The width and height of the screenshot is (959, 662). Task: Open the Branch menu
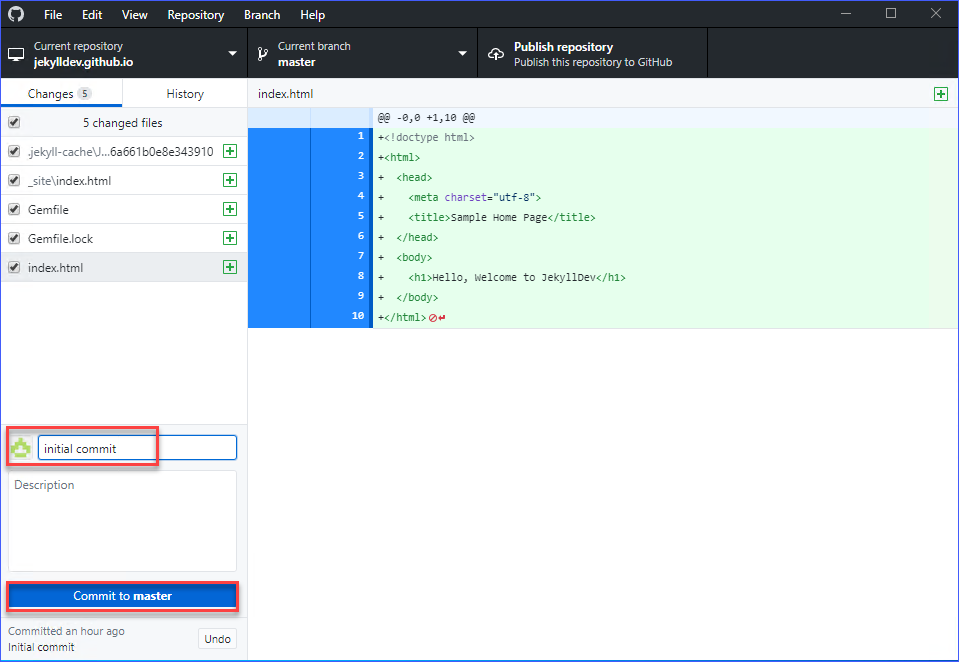[x=262, y=15]
